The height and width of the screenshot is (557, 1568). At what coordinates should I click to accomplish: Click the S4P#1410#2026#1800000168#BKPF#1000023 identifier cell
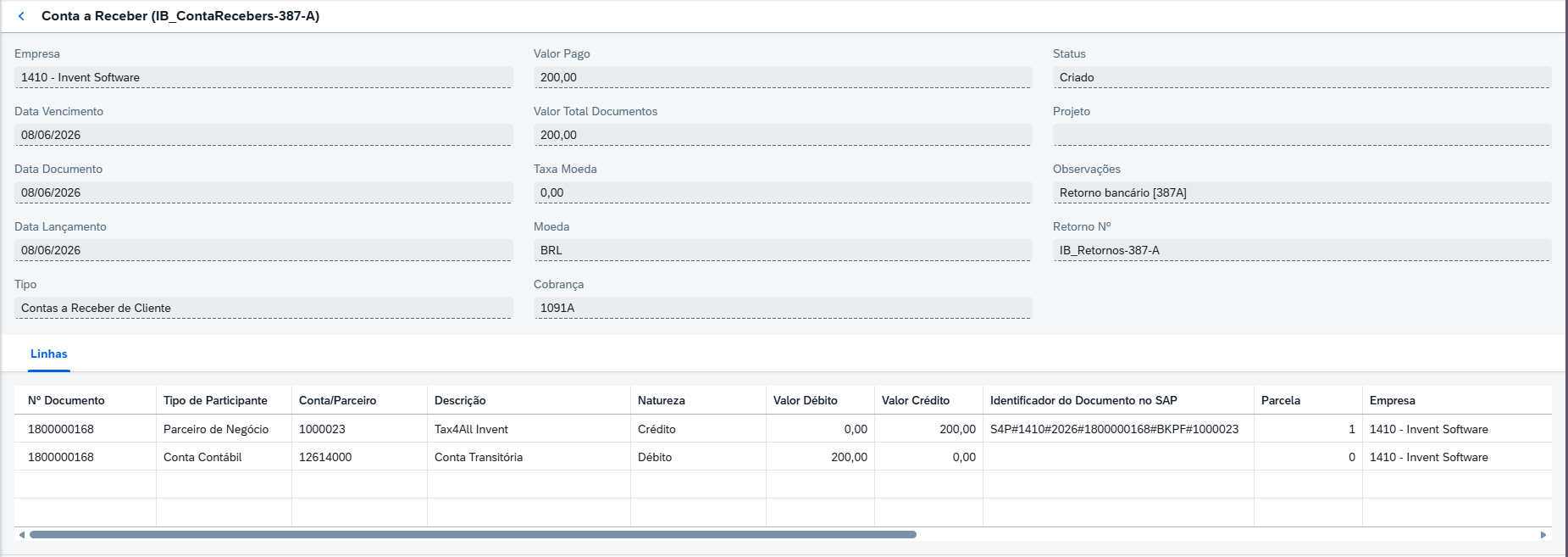(1119, 429)
